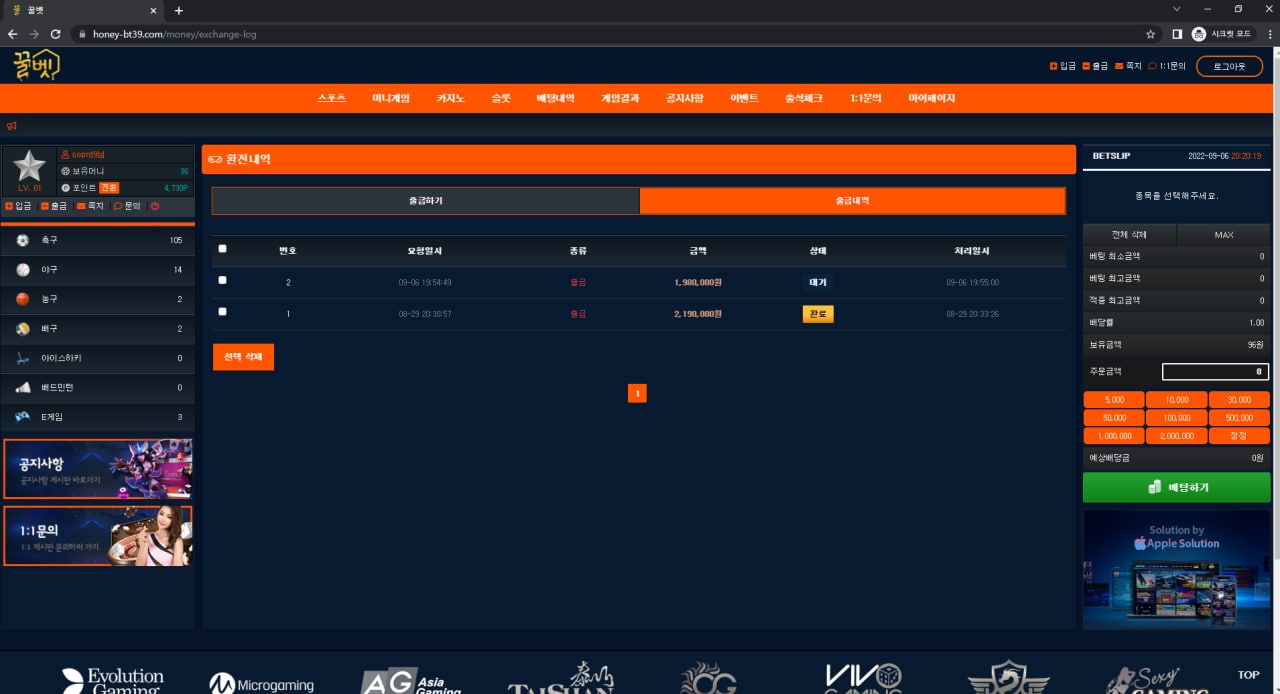This screenshot has width=1280, height=694.
Task: Open the basketball 농구 category icon
Action: pos(23,299)
